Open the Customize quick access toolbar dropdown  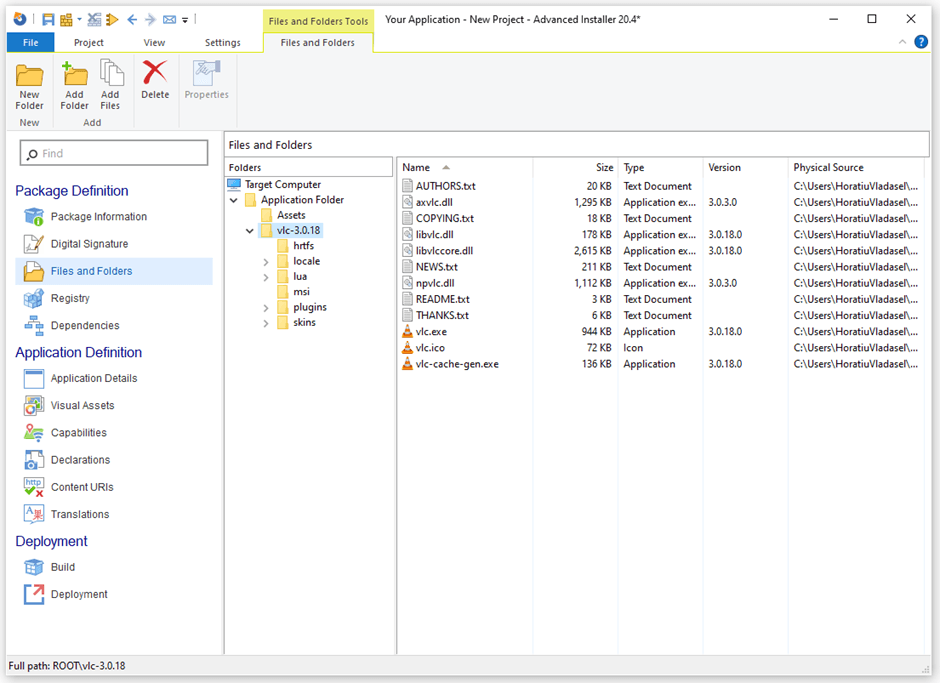[x=185, y=20]
